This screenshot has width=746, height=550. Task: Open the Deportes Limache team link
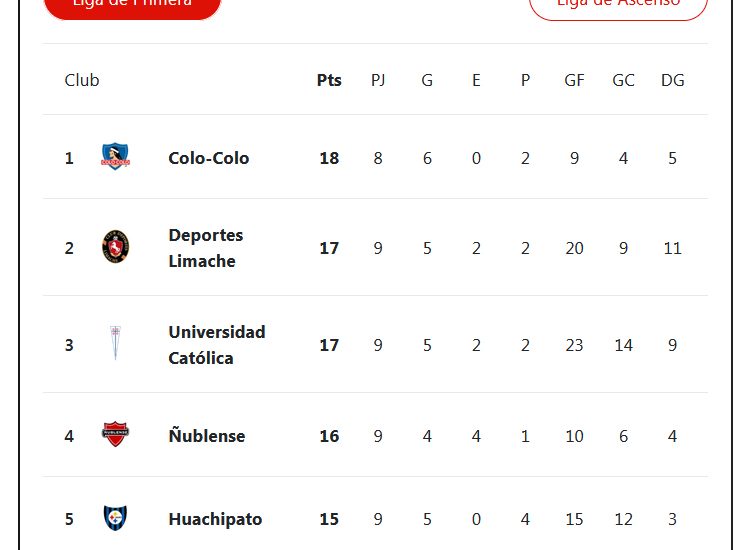pyautogui.click(x=206, y=248)
